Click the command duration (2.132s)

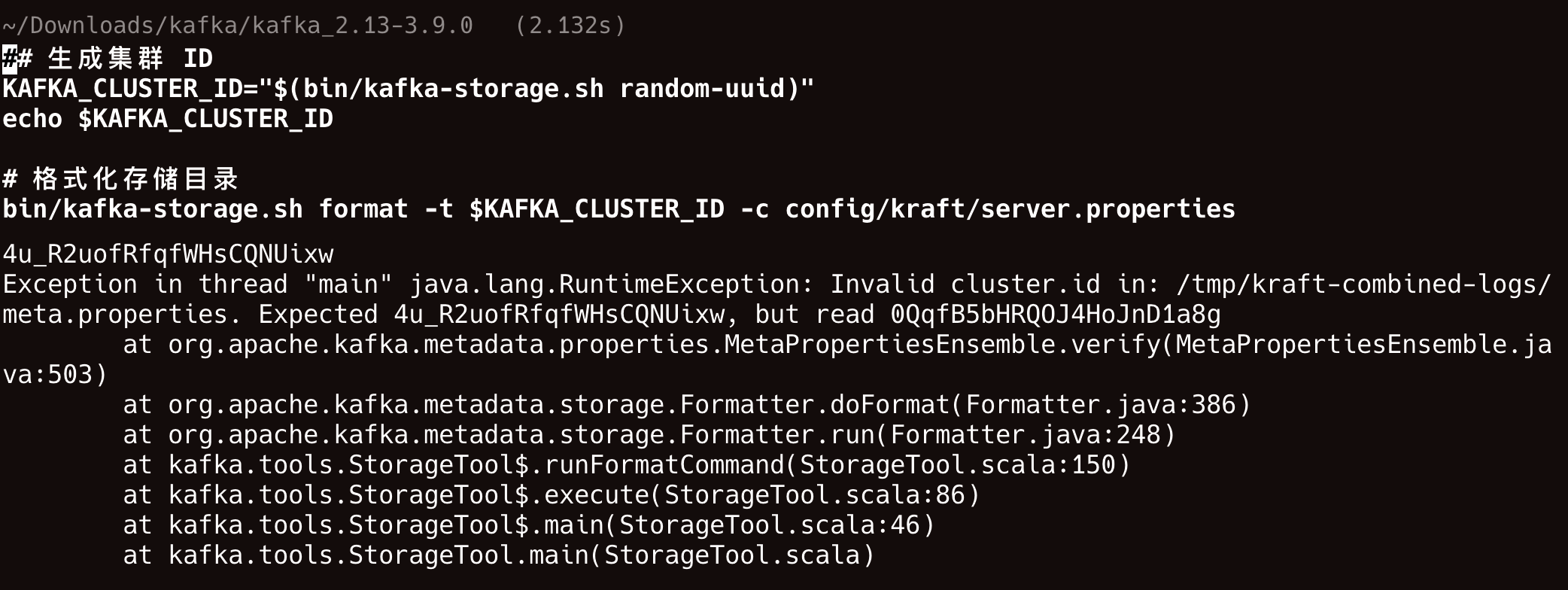(570, 26)
